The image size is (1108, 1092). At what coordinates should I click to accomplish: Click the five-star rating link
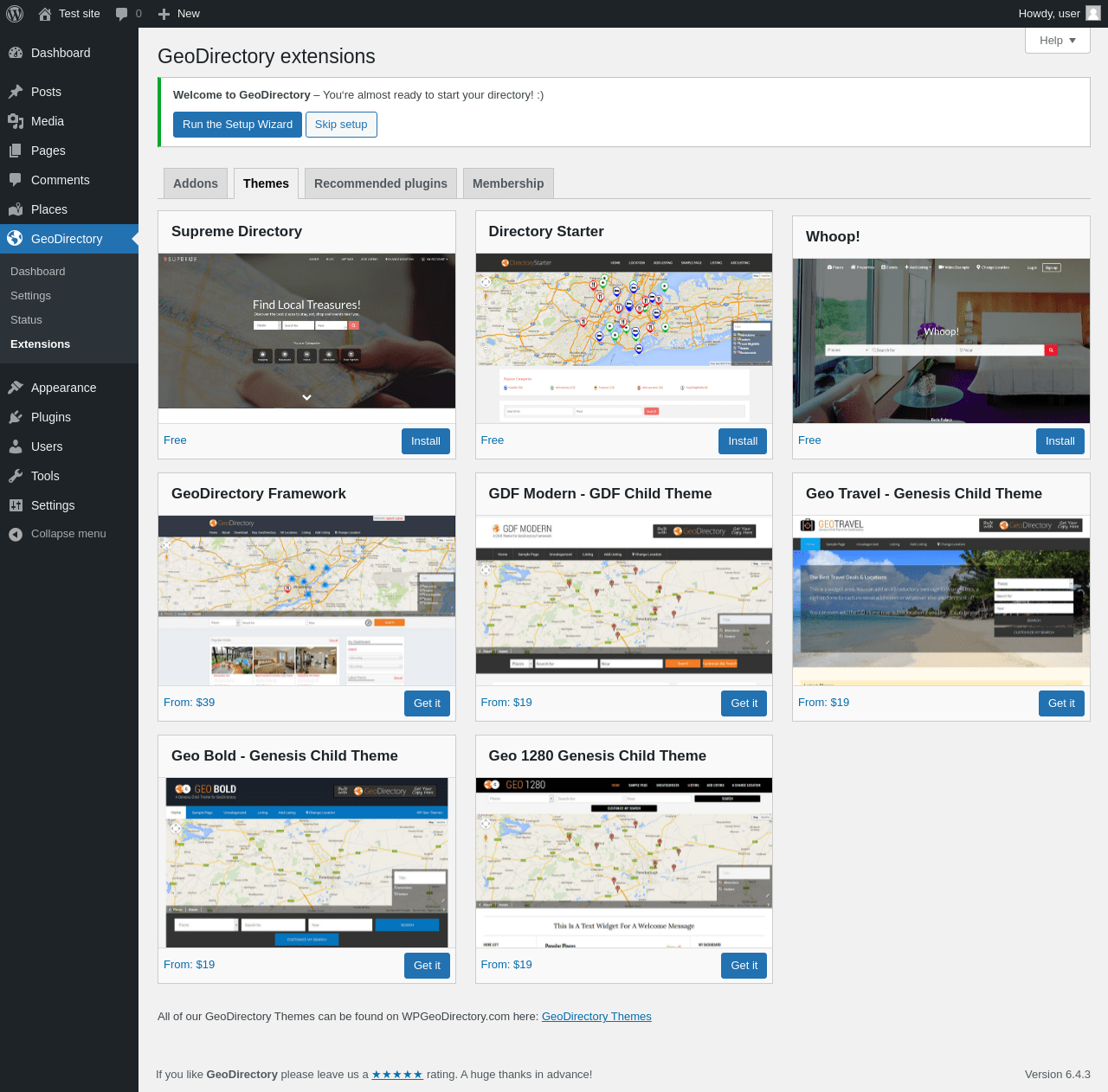point(397,1075)
